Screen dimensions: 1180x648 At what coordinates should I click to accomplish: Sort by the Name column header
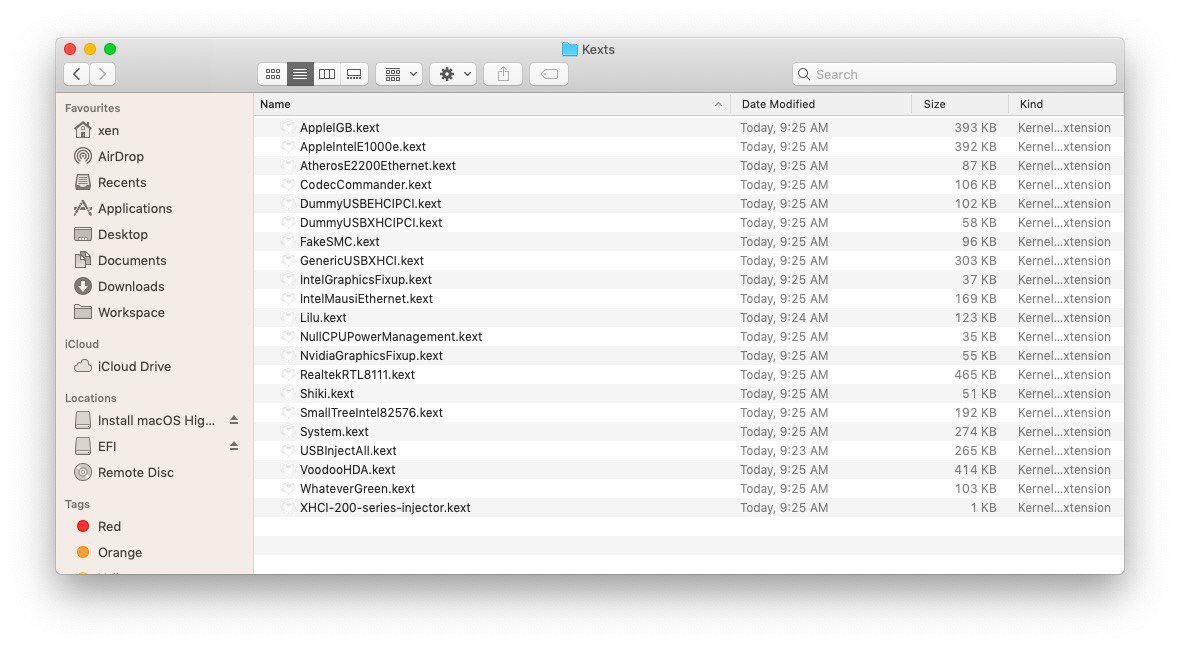coord(275,104)
